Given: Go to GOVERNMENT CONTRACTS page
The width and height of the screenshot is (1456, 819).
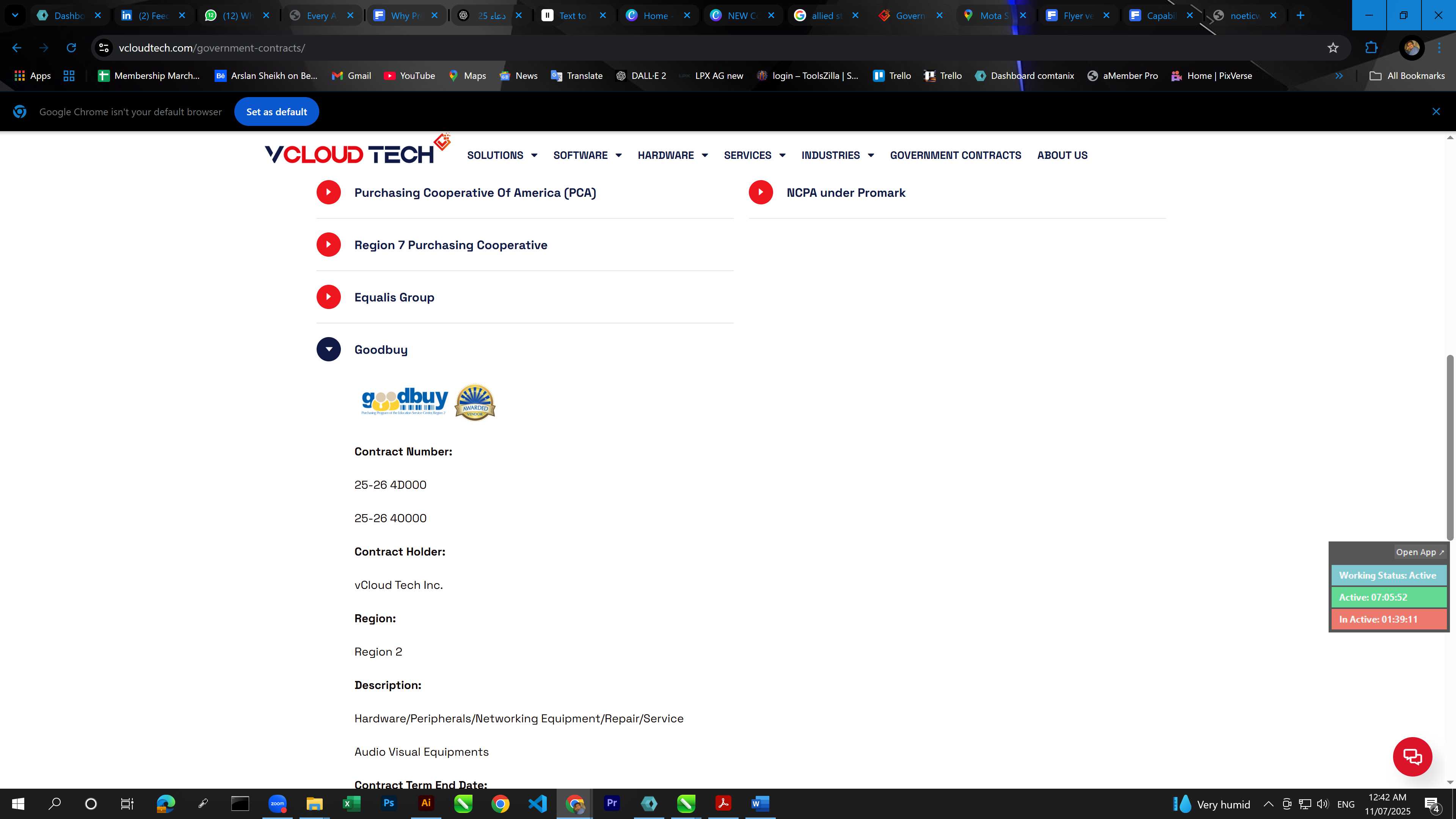Looking at the screenshot, I should tap(955, 155).
